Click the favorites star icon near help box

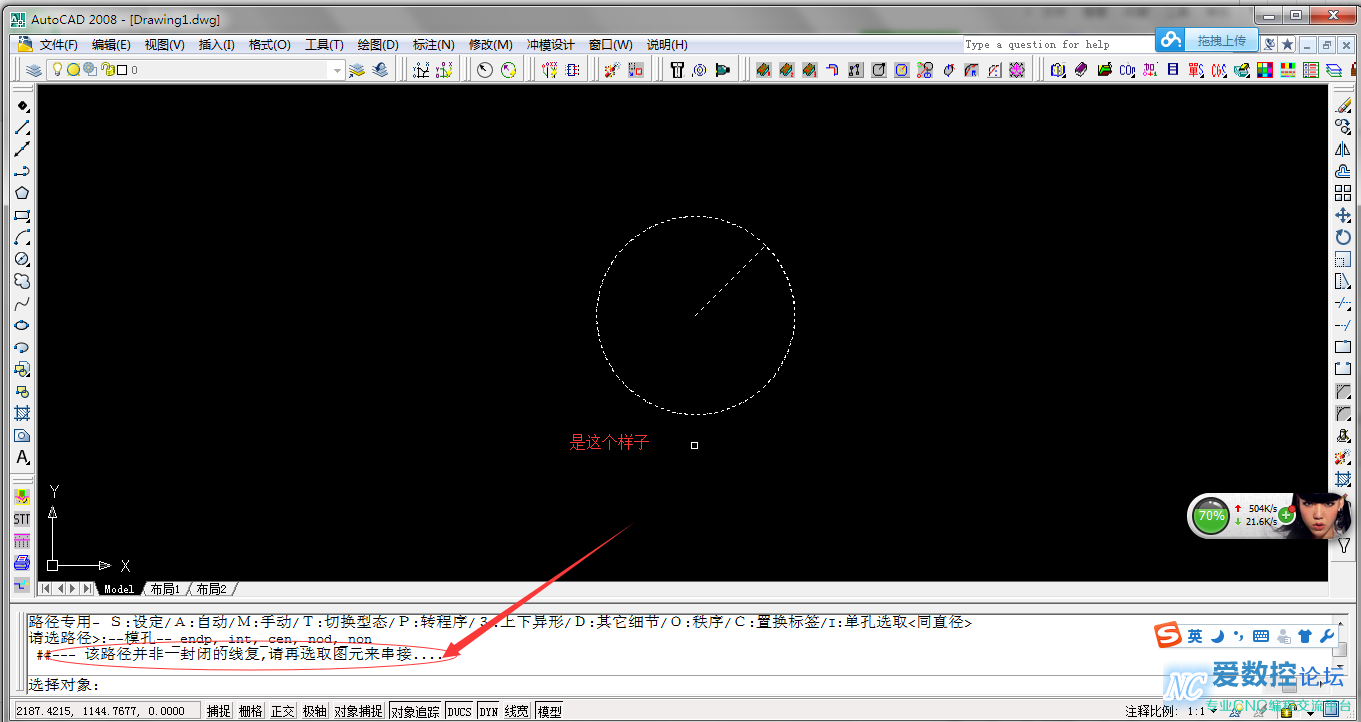tap(1288, 44)
